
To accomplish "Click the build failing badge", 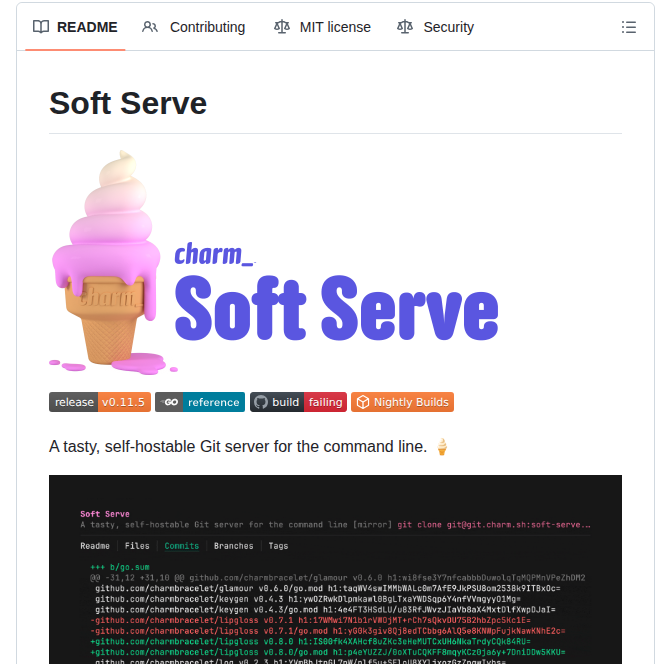I will [298, 402].
